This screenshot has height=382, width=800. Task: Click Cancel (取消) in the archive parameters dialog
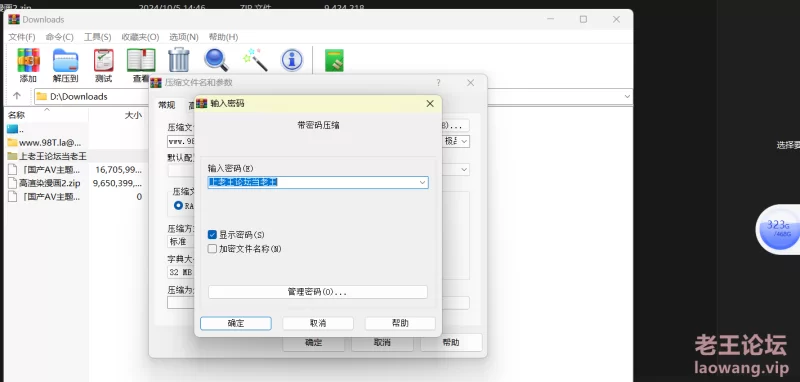tap(382, 343)
